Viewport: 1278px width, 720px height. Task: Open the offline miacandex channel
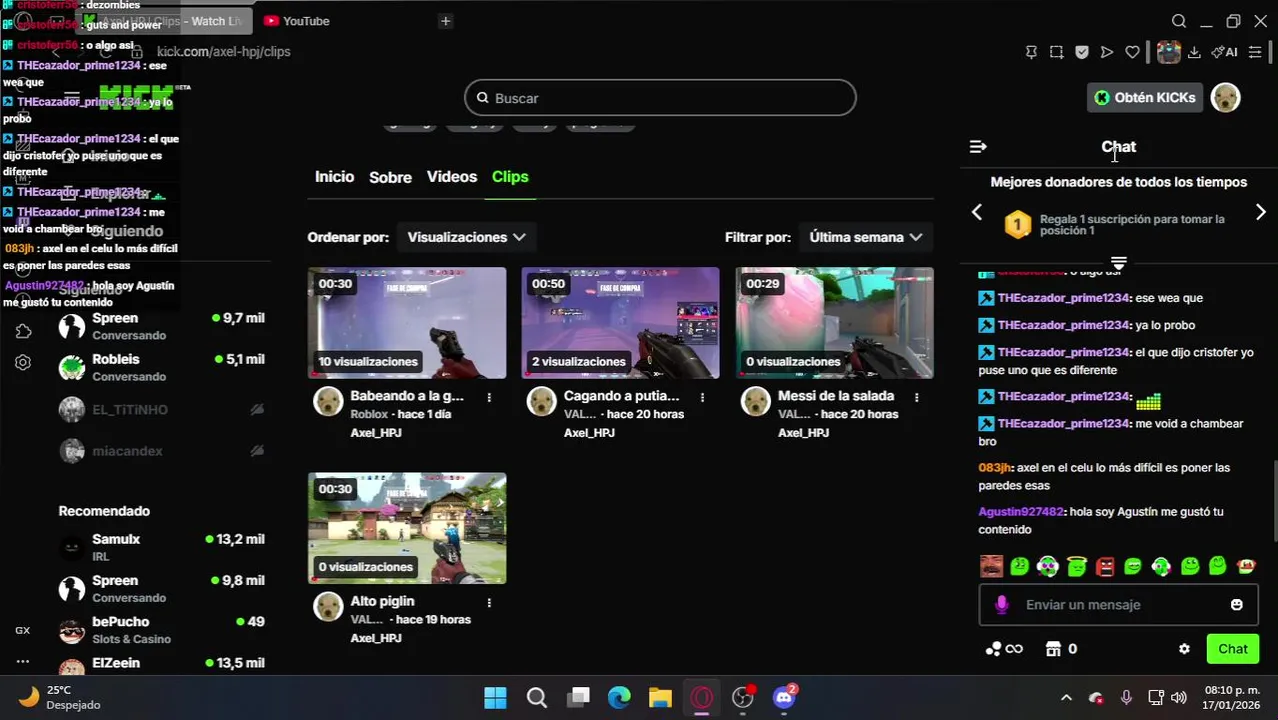[x=160, y=451]
